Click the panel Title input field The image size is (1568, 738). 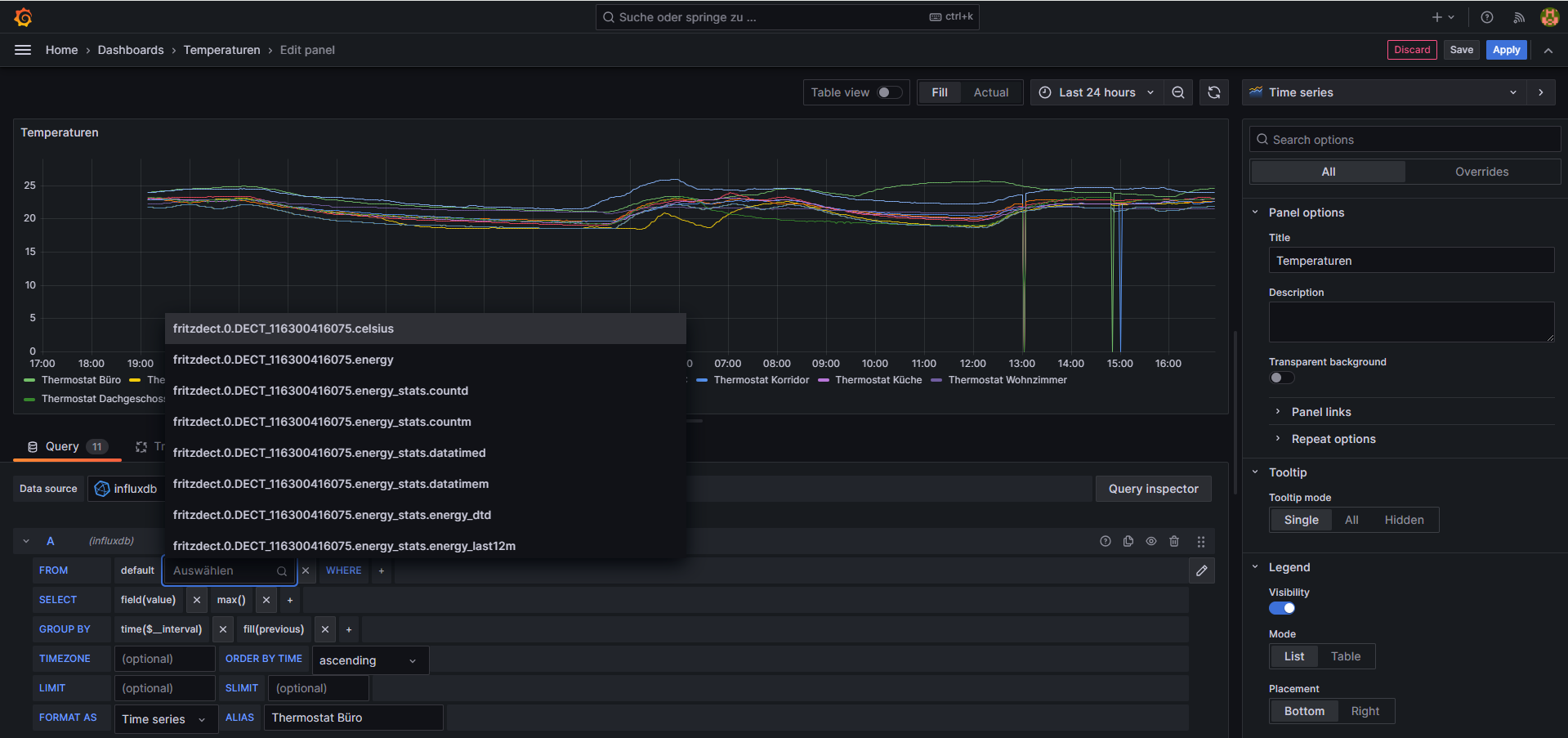click(1411, 261)
